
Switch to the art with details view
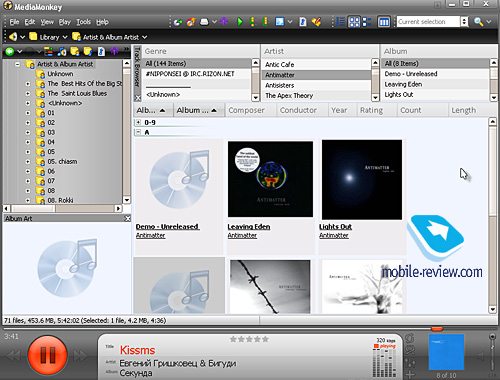(367, 22)
